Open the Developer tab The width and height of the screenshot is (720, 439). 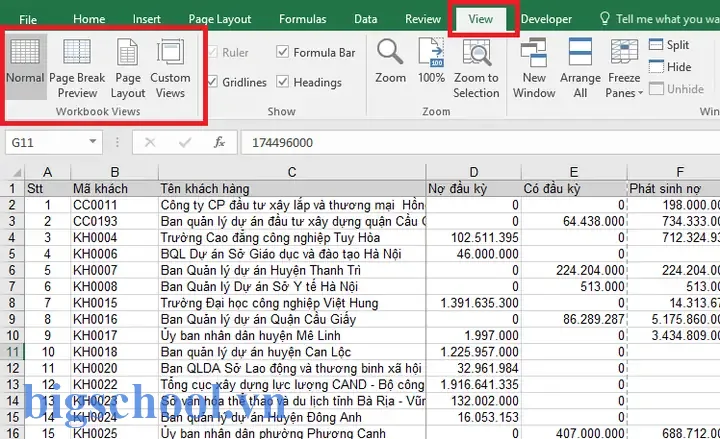click(546, 19)
